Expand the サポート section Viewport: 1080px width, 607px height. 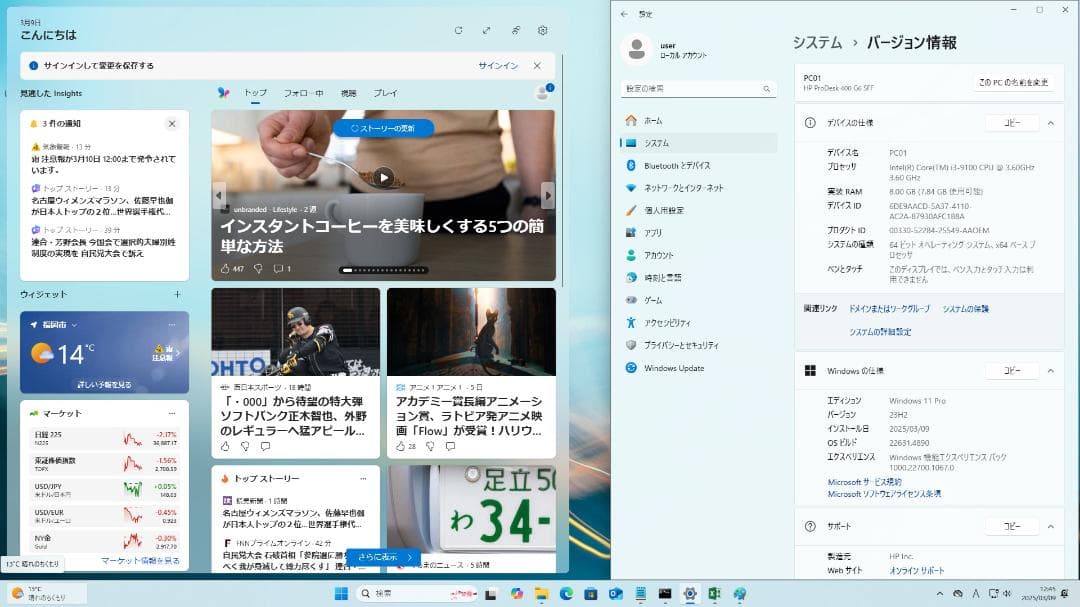pos(1049,526)
